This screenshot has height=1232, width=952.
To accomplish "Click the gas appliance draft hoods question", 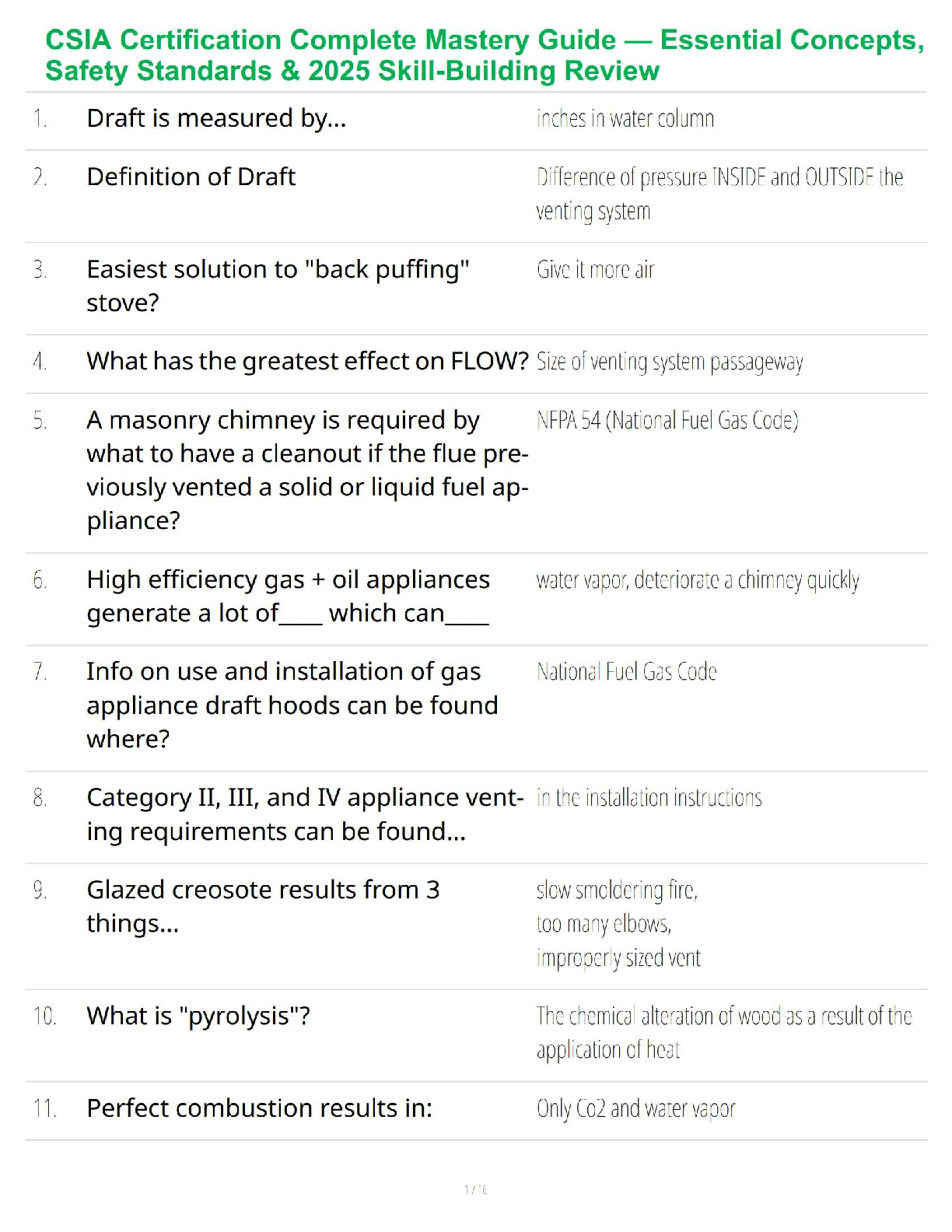I will point(292,705).
